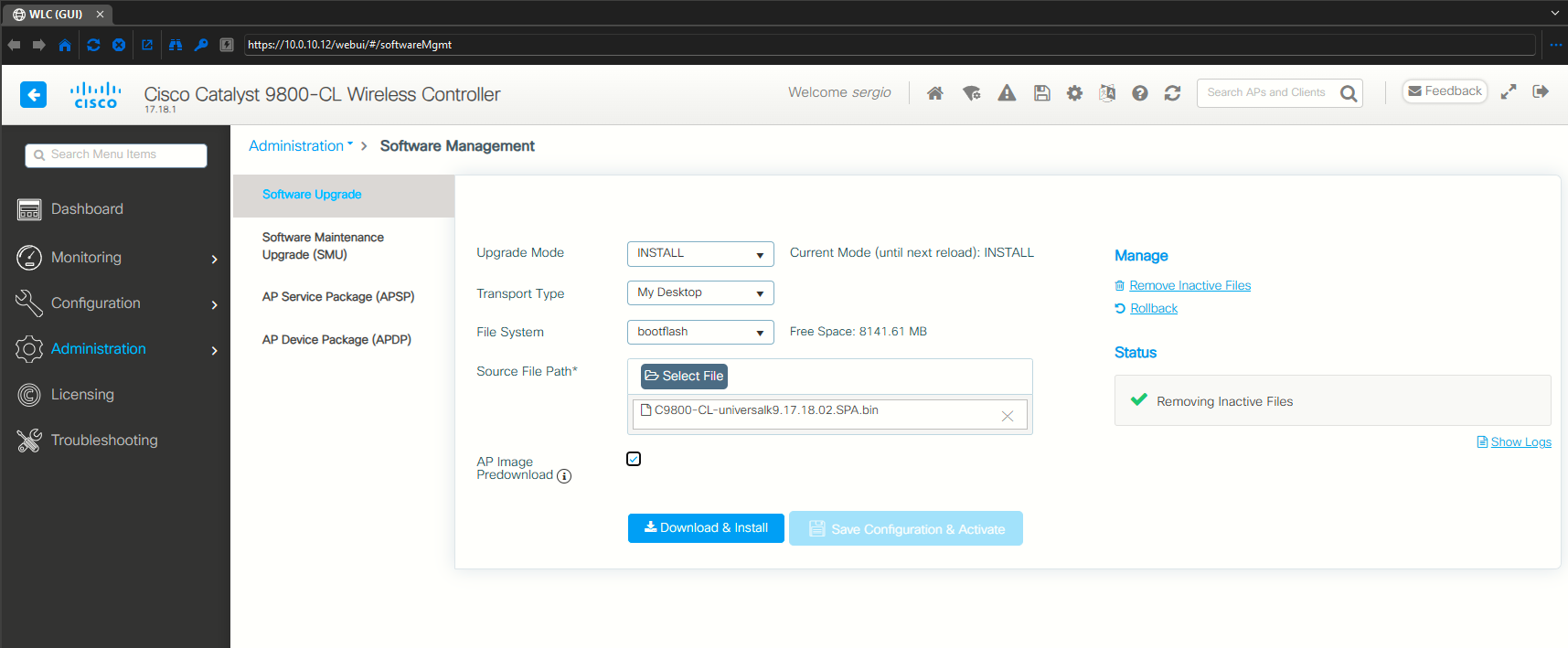Select the Software Upgrade tab
This screenshot has width=1568, height=648.
[x=344, y=196]
